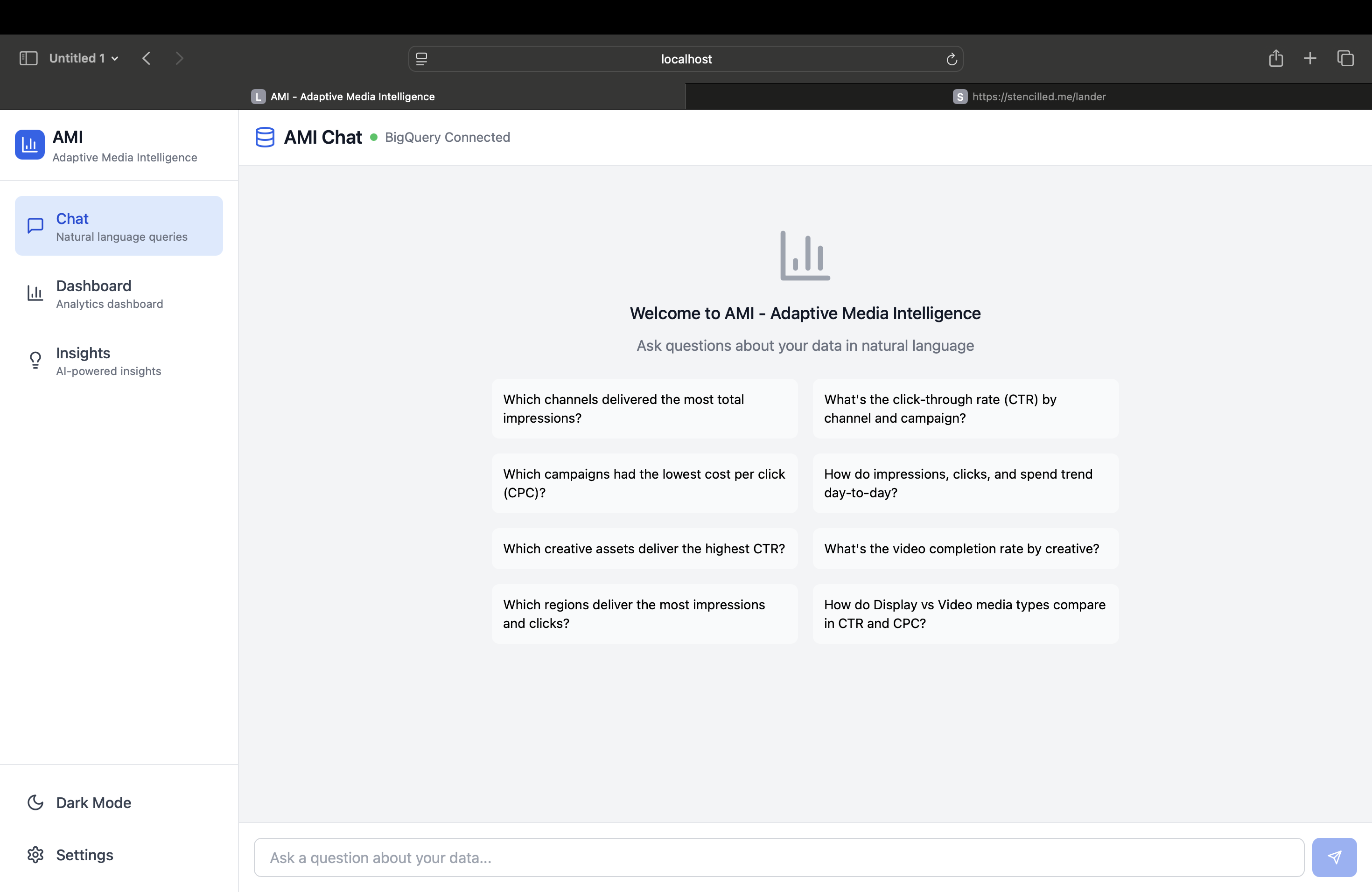Viewport: 1372px width, 892px height.
Task: Open the Untitled 1 tab group dropdown
Action: click(84, 58)
